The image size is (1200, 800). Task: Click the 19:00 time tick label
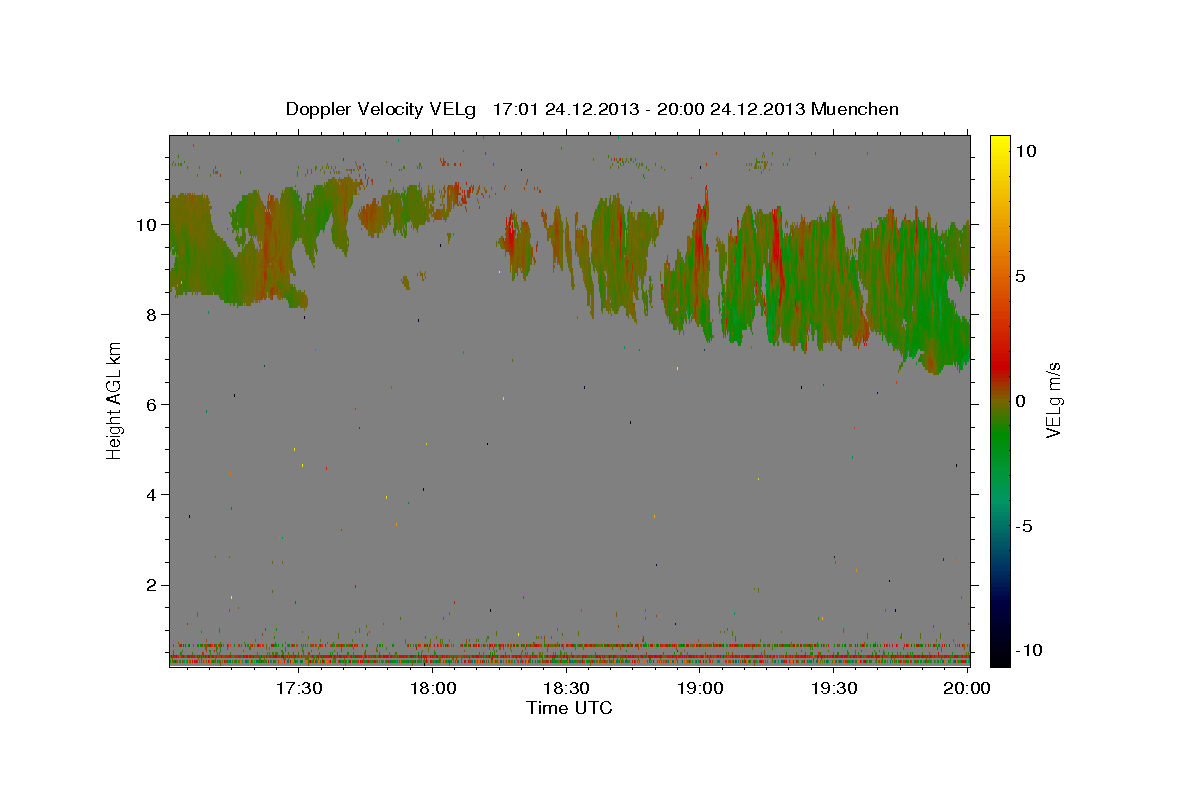pos(700,688)
